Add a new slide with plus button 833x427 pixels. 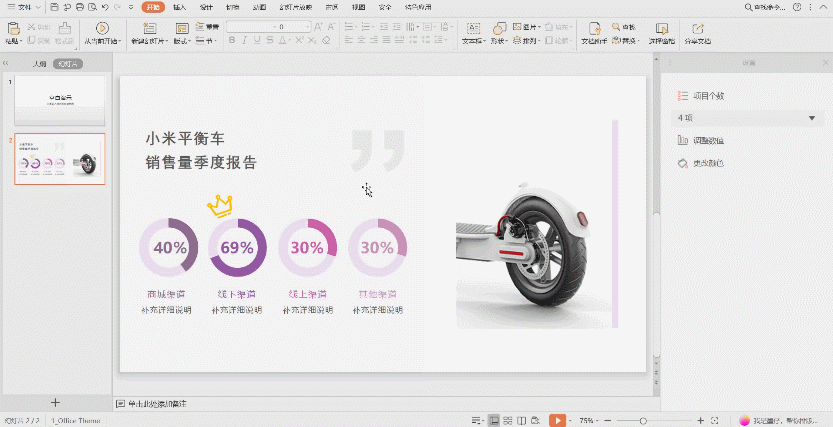[55, 403]
